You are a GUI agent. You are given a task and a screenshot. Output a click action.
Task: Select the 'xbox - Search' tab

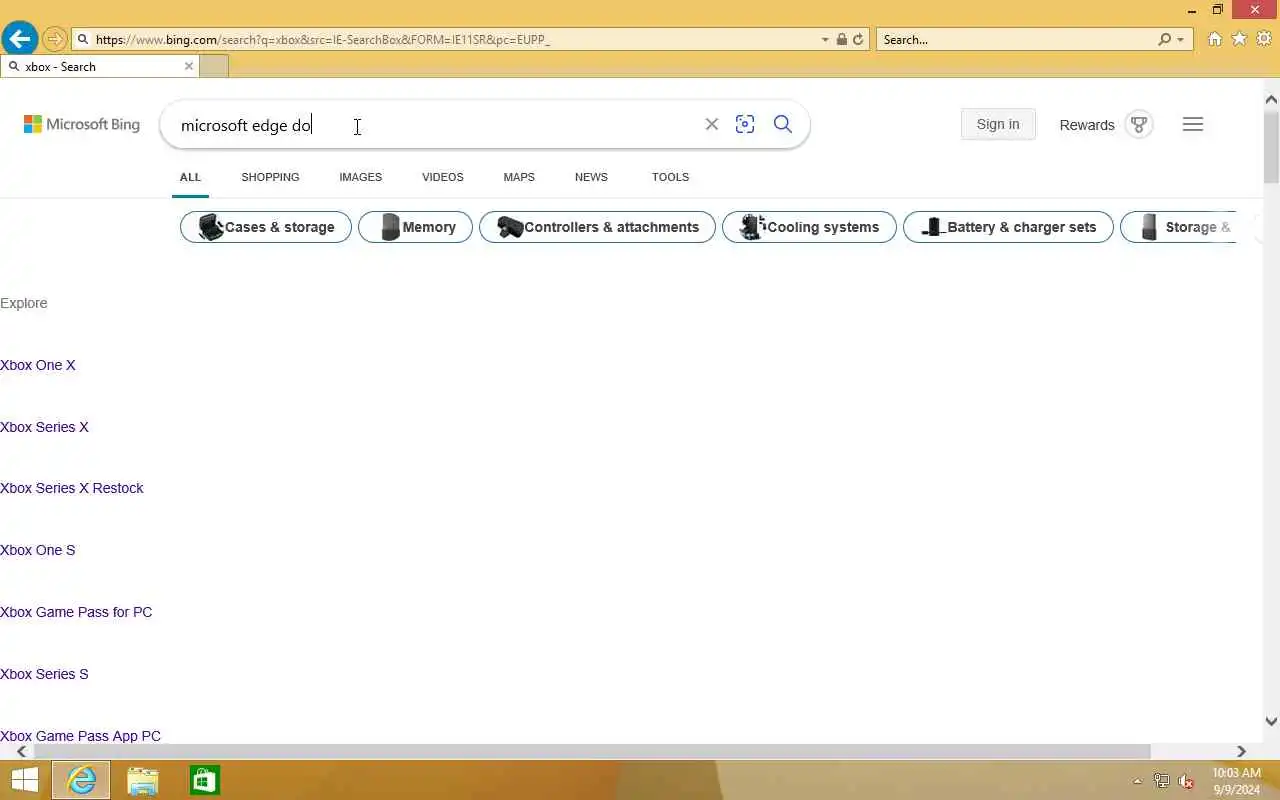tap(100, 66)
